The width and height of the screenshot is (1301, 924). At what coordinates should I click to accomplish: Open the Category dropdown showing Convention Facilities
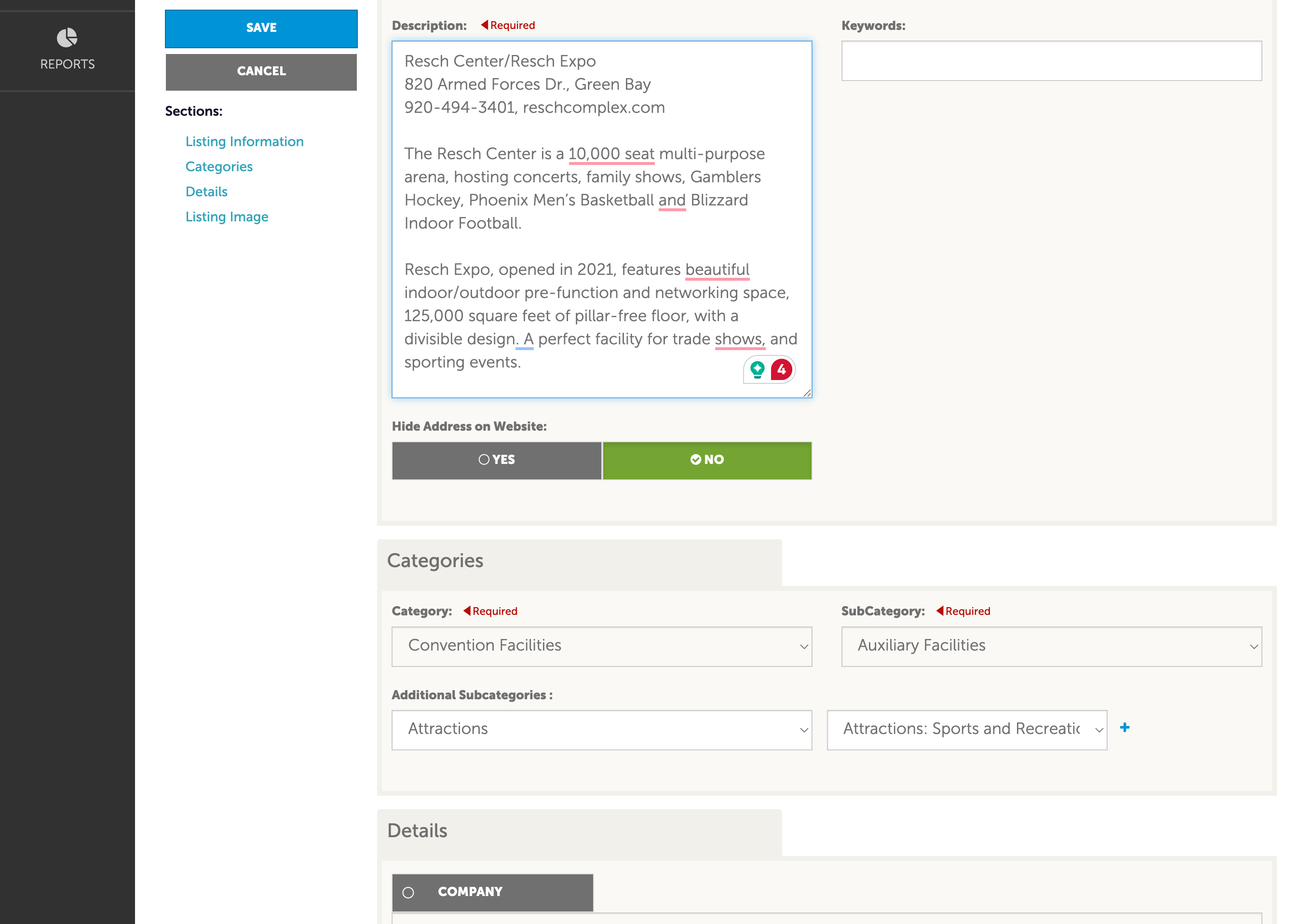click(x=602, y=646)
